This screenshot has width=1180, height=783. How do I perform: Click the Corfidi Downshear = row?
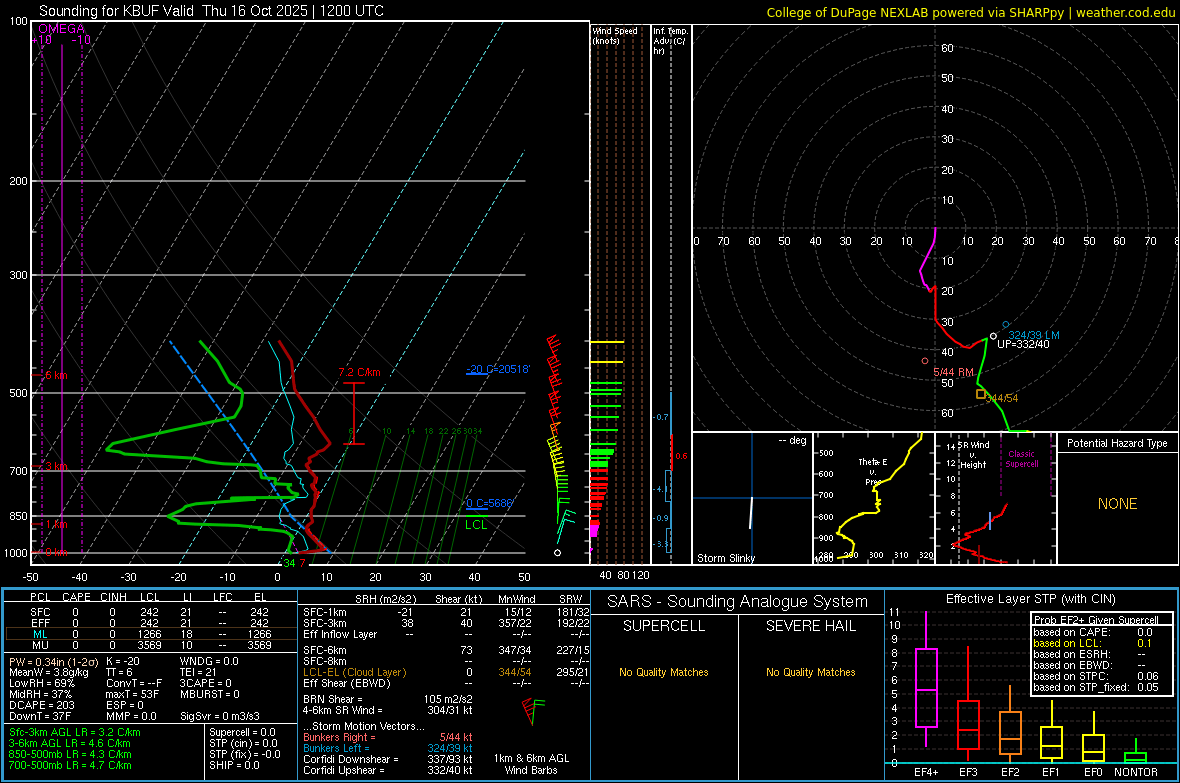(x=388, y=759)
